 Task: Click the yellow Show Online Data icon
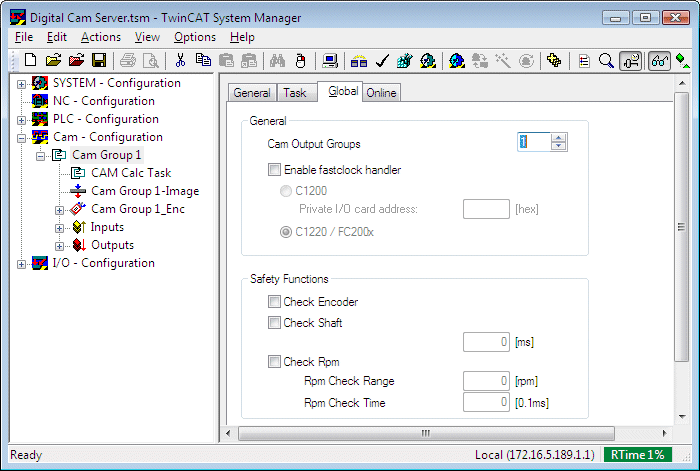click(x=554, y=60)
